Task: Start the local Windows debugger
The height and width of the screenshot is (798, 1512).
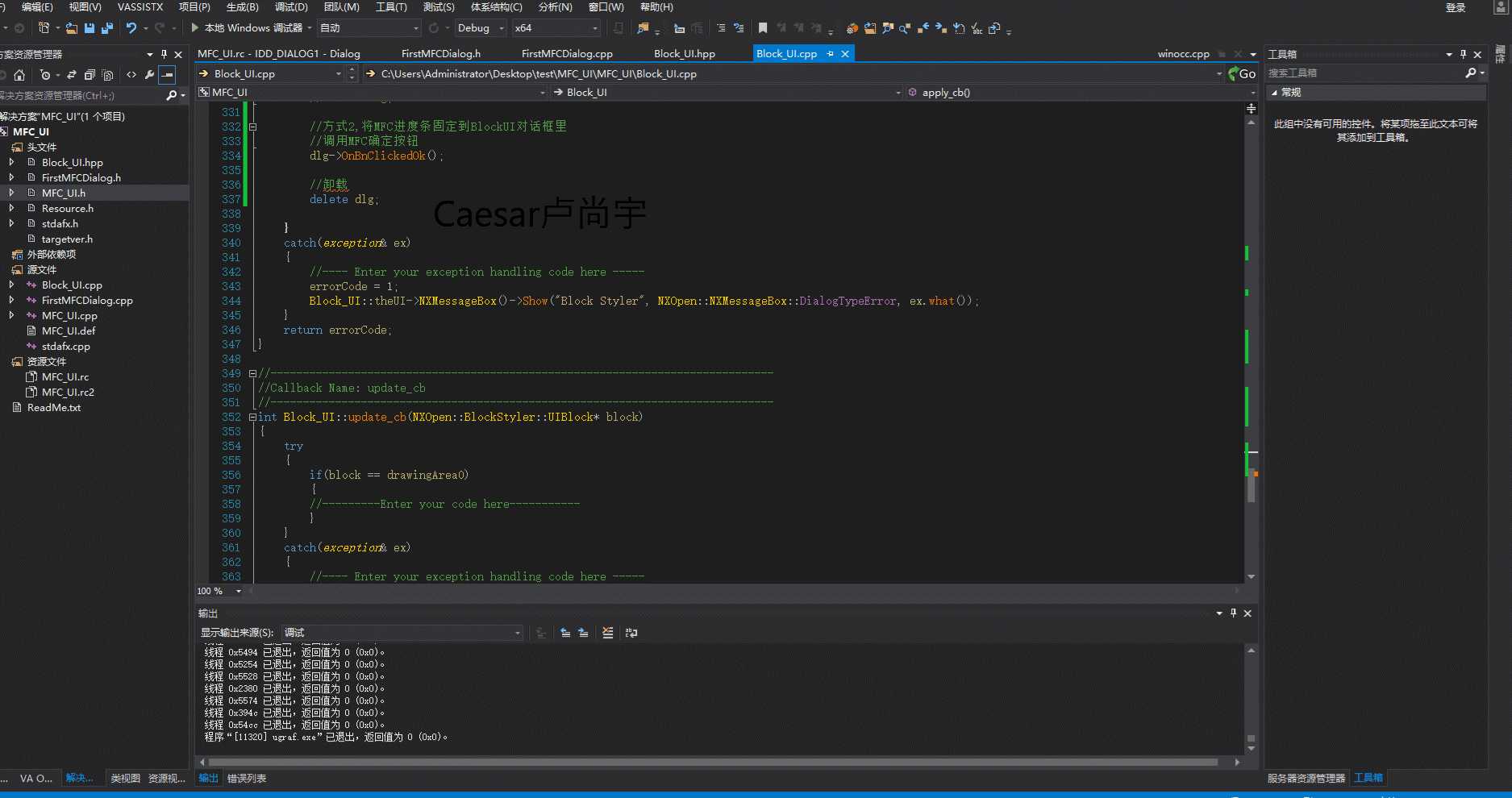Action: tap(246, 28)
